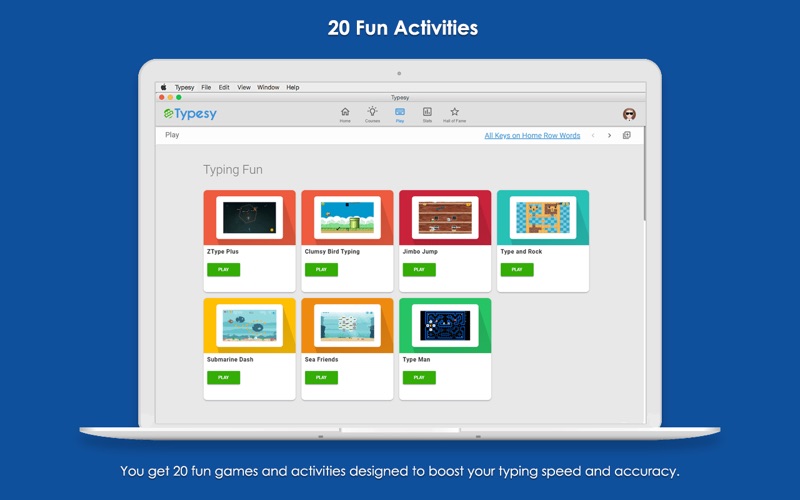Open the Help menu
The height and width of the screenshot is (500, 800).
pos(293,87)
